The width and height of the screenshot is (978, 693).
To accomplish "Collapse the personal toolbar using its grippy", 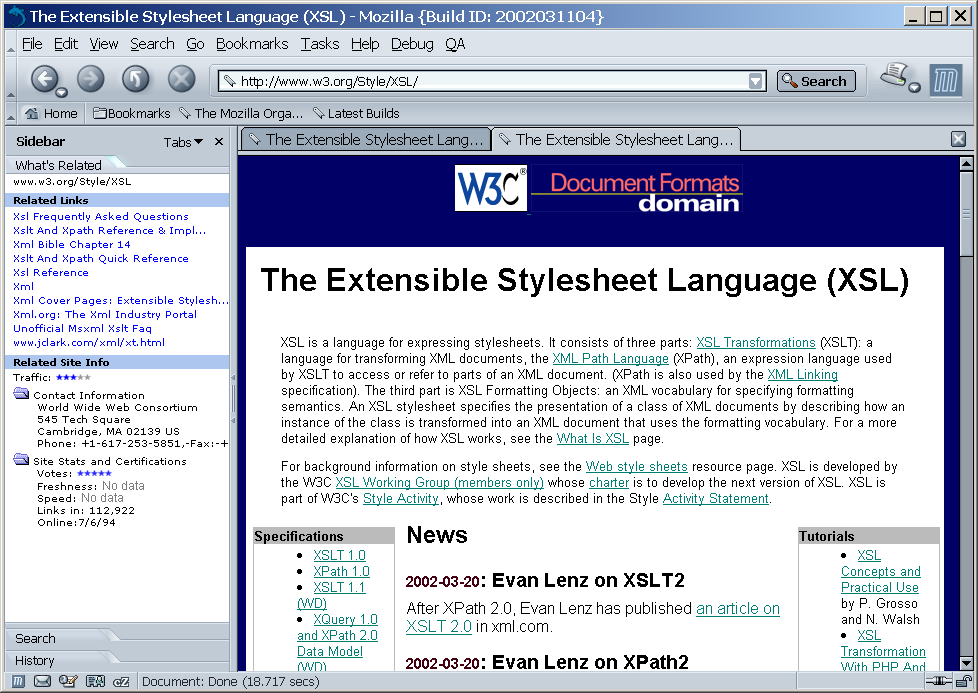I will pyautogui.click(x=11, y=114).
